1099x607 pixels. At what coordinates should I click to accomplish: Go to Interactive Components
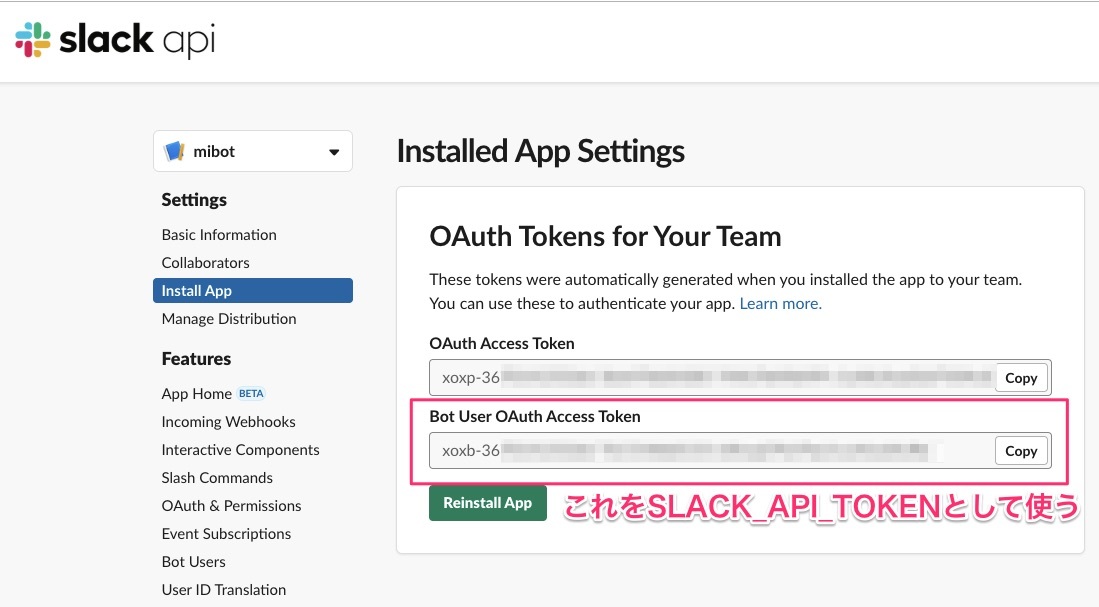(x=240, y=450)
